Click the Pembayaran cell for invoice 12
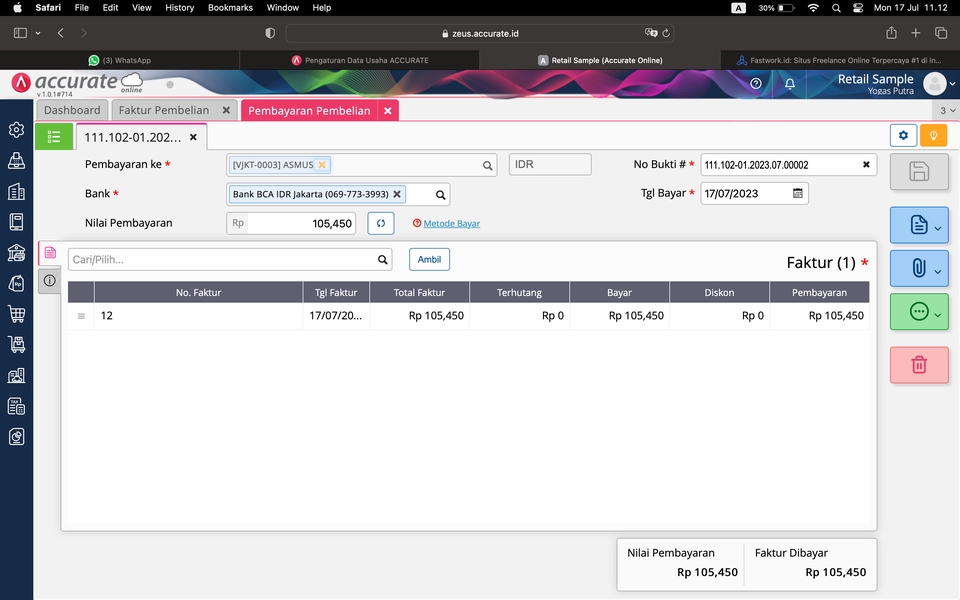Image resolution: width=960 pixels, height=600 pixels. (x=819, y=316)
